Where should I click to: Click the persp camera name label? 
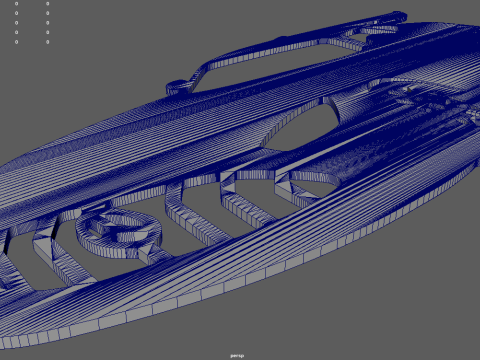point(237,356)
